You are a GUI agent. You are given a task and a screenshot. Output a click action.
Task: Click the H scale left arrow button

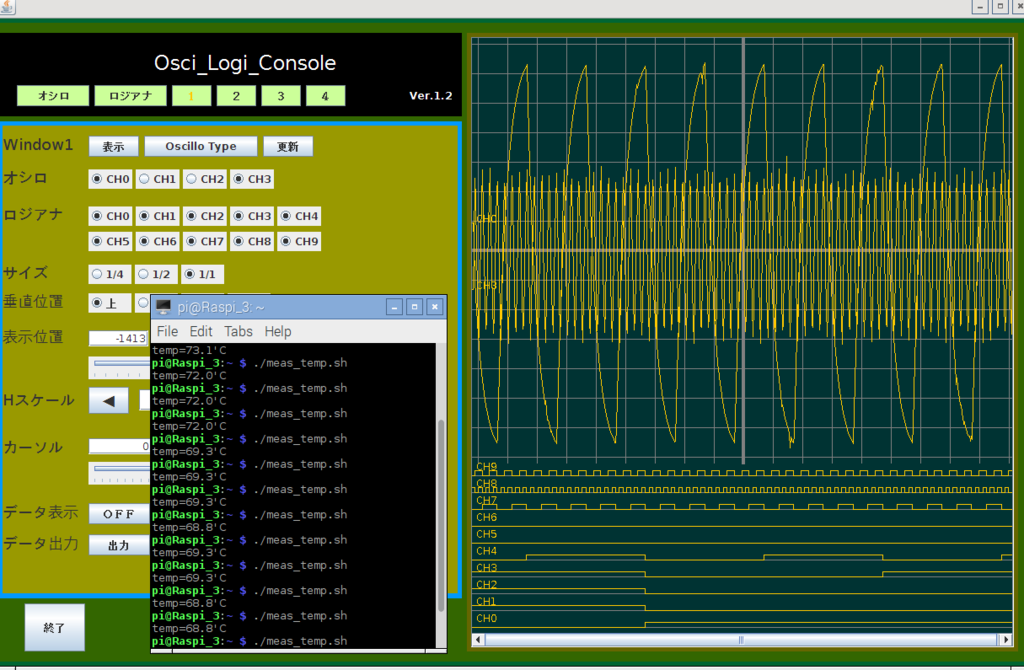108,400
